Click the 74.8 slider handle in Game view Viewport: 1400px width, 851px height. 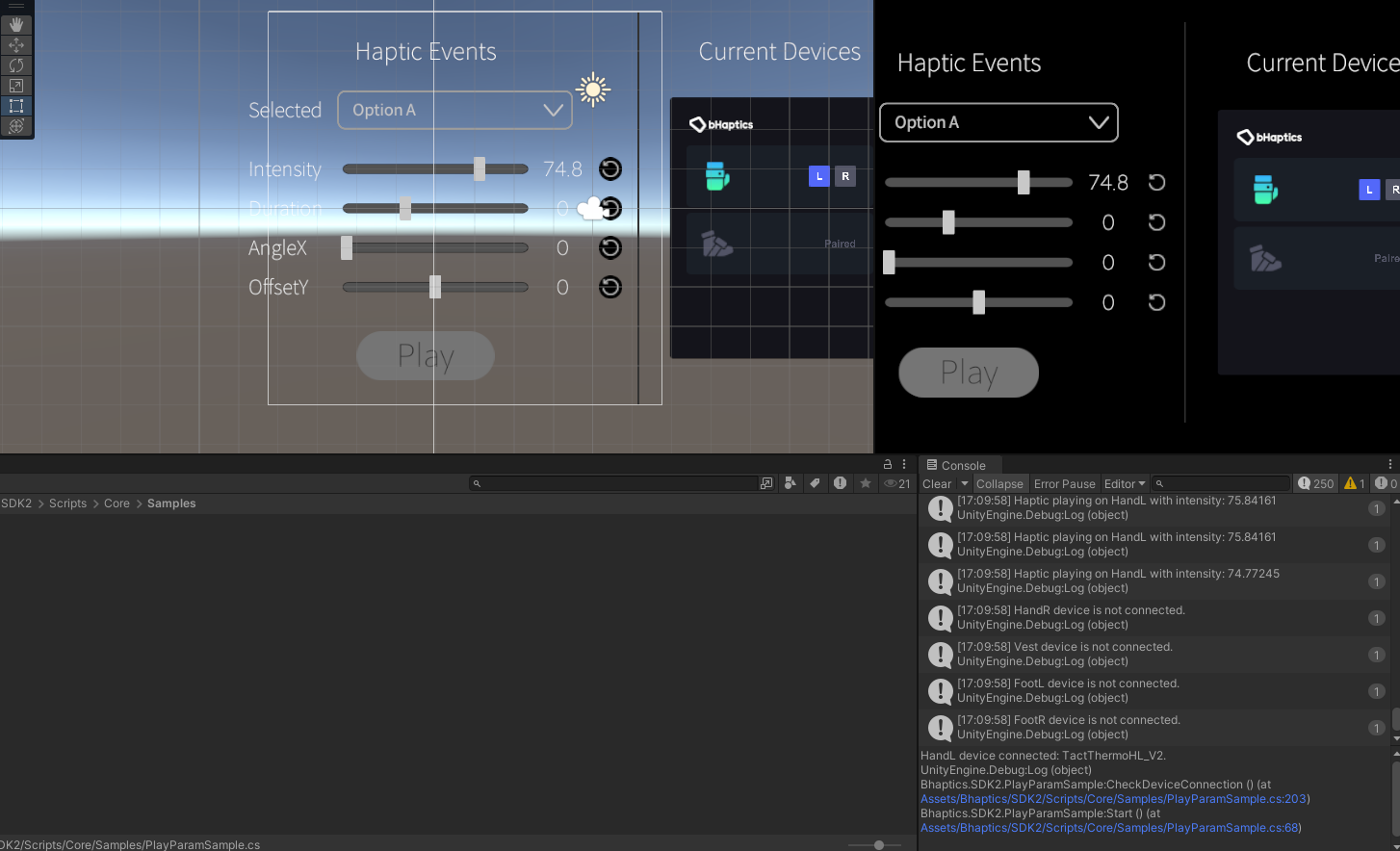point(1024,183)
